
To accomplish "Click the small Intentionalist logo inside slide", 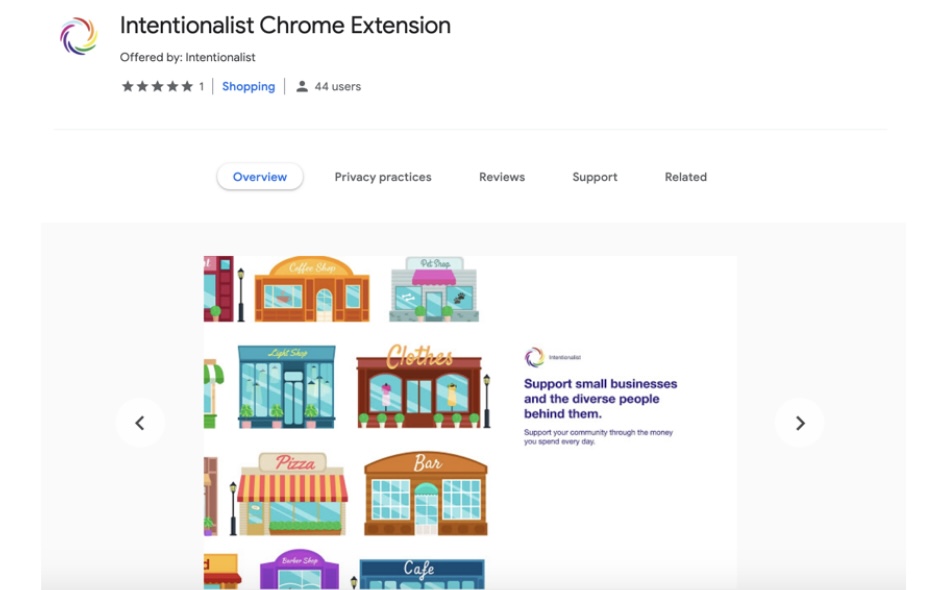I will (x=535, y=357).
